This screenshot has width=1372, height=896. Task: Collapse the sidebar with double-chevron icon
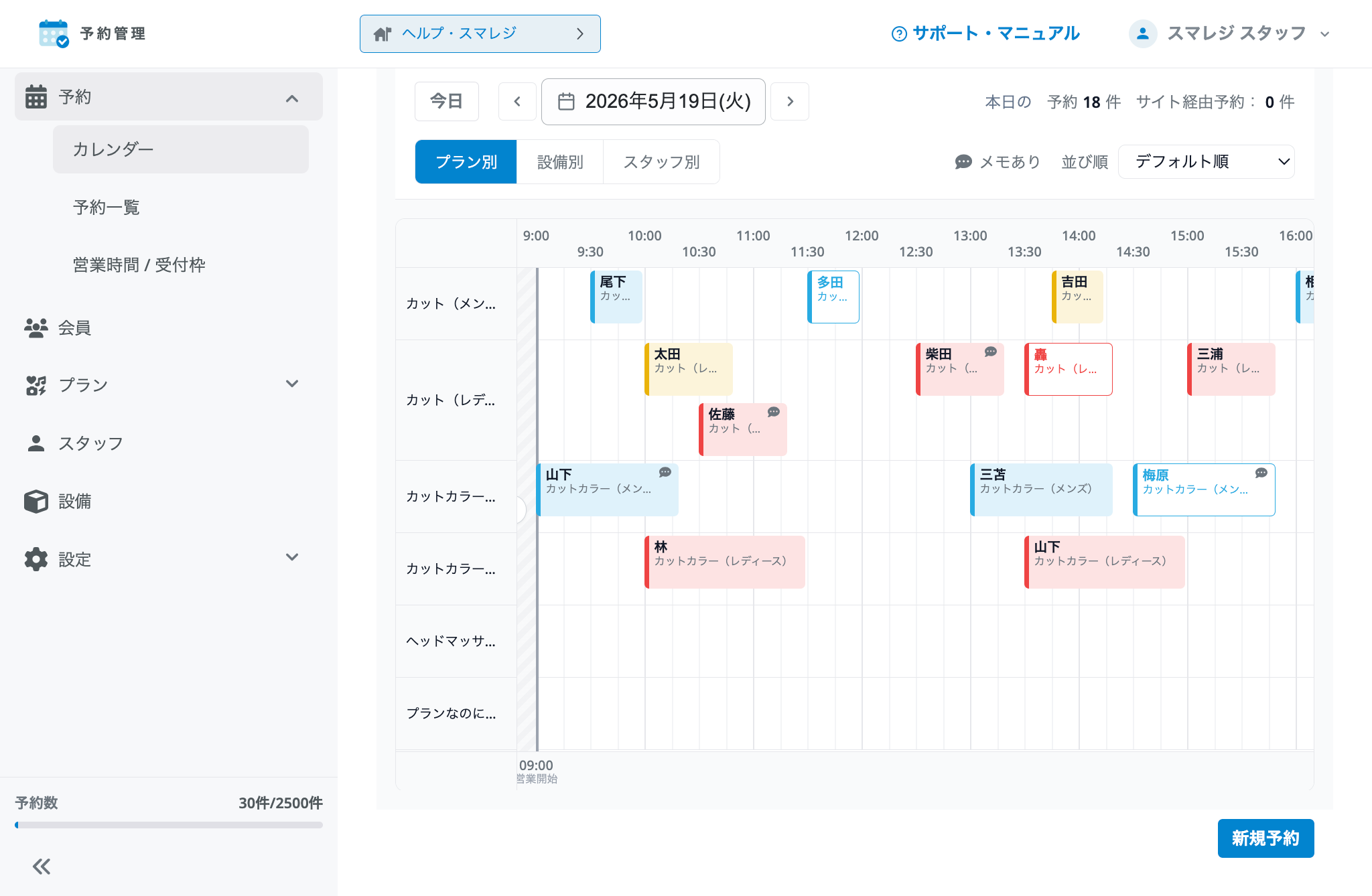pyautogui.click(x=42, y=867)
